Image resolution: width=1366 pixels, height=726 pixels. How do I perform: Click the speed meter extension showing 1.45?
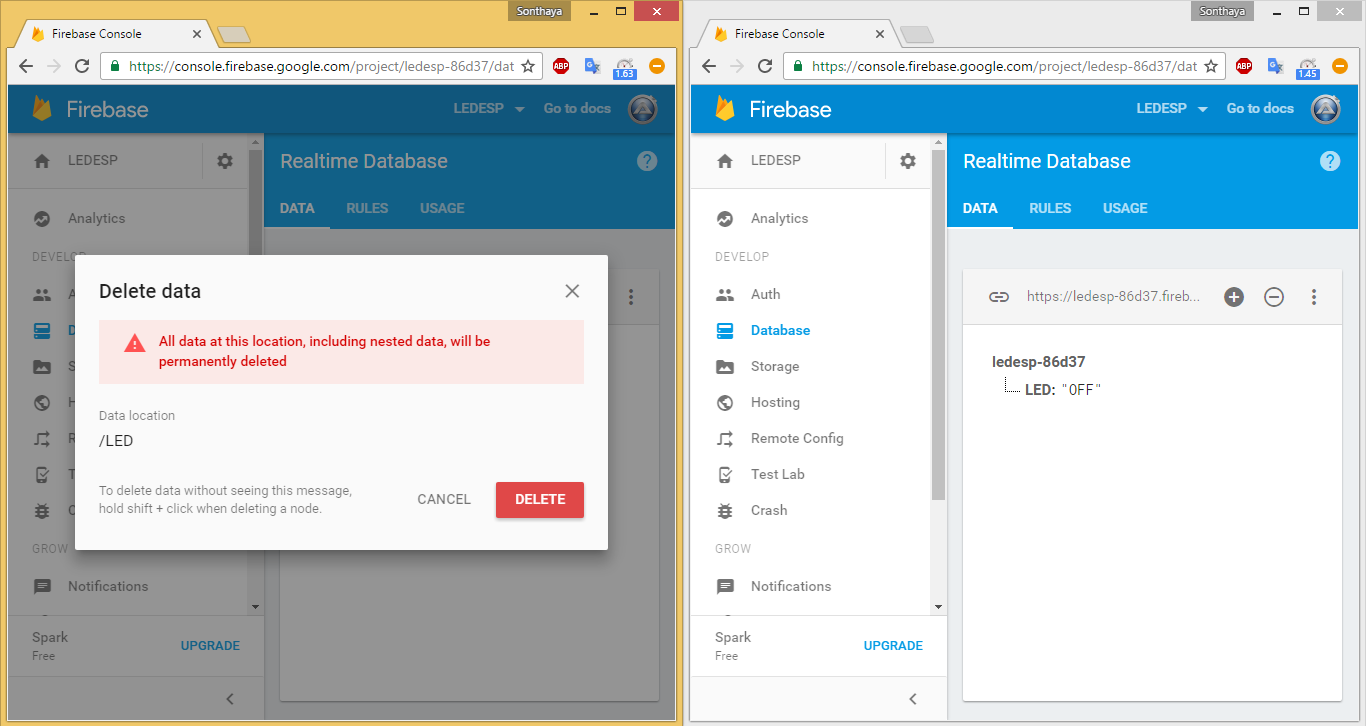point(1307,67)
